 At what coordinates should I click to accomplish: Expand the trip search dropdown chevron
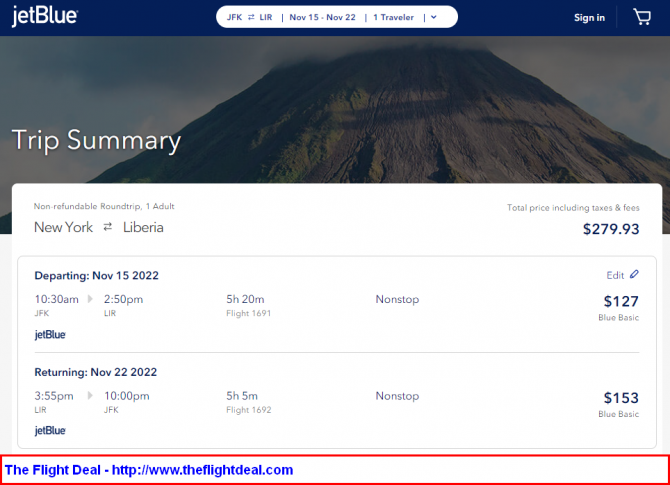pos(434,18)
